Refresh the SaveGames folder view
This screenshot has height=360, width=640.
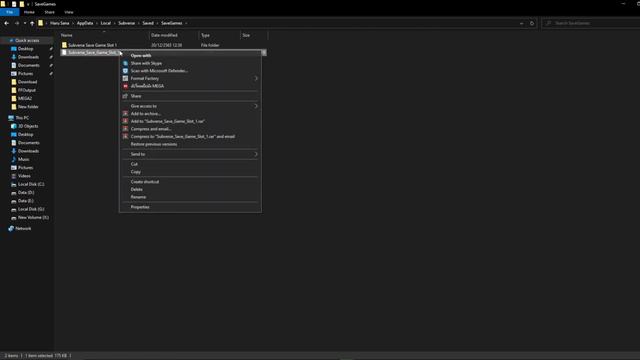pos(531,23)
